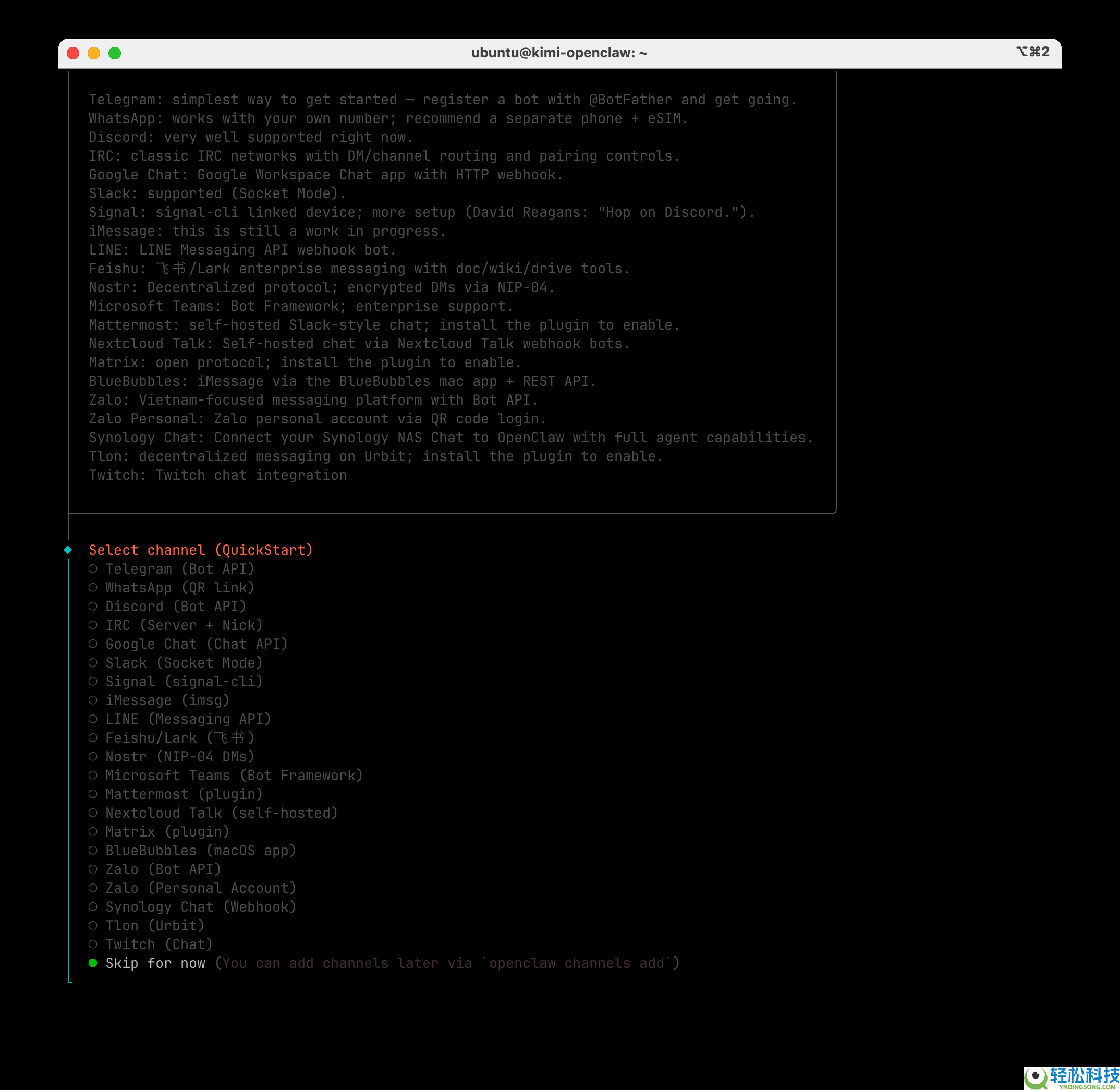Click the IRC classic networks description line

tap(384, 156)
